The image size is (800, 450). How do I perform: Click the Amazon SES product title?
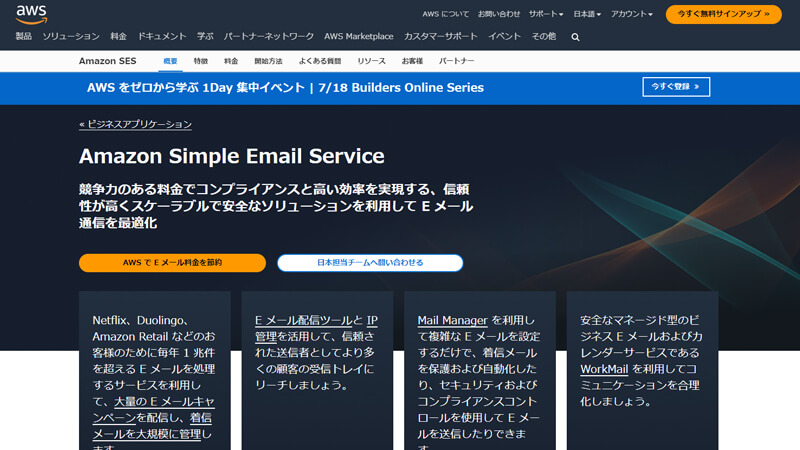tap(108, 61)
